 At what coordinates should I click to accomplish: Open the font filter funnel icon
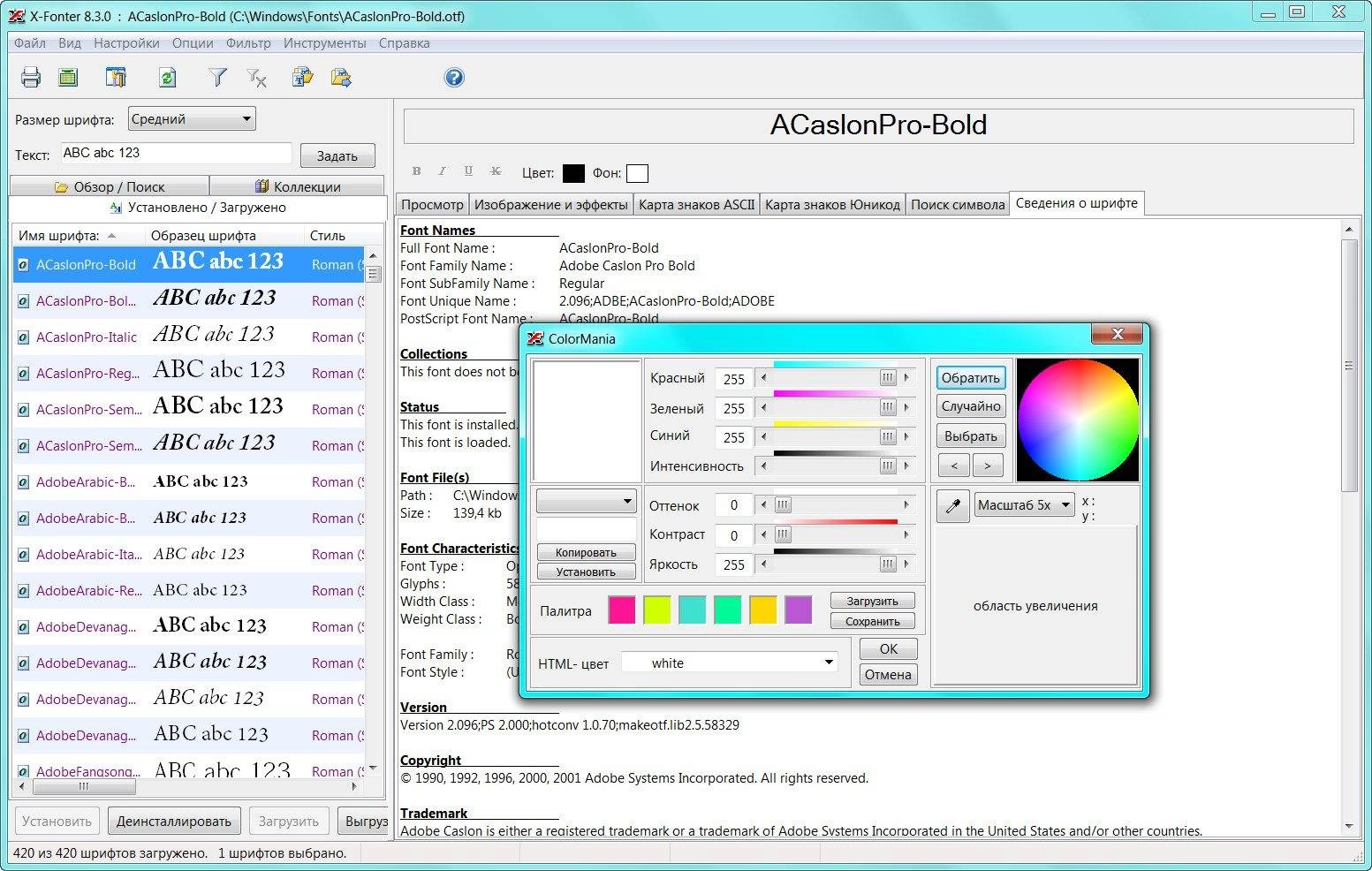click(217, 78)
